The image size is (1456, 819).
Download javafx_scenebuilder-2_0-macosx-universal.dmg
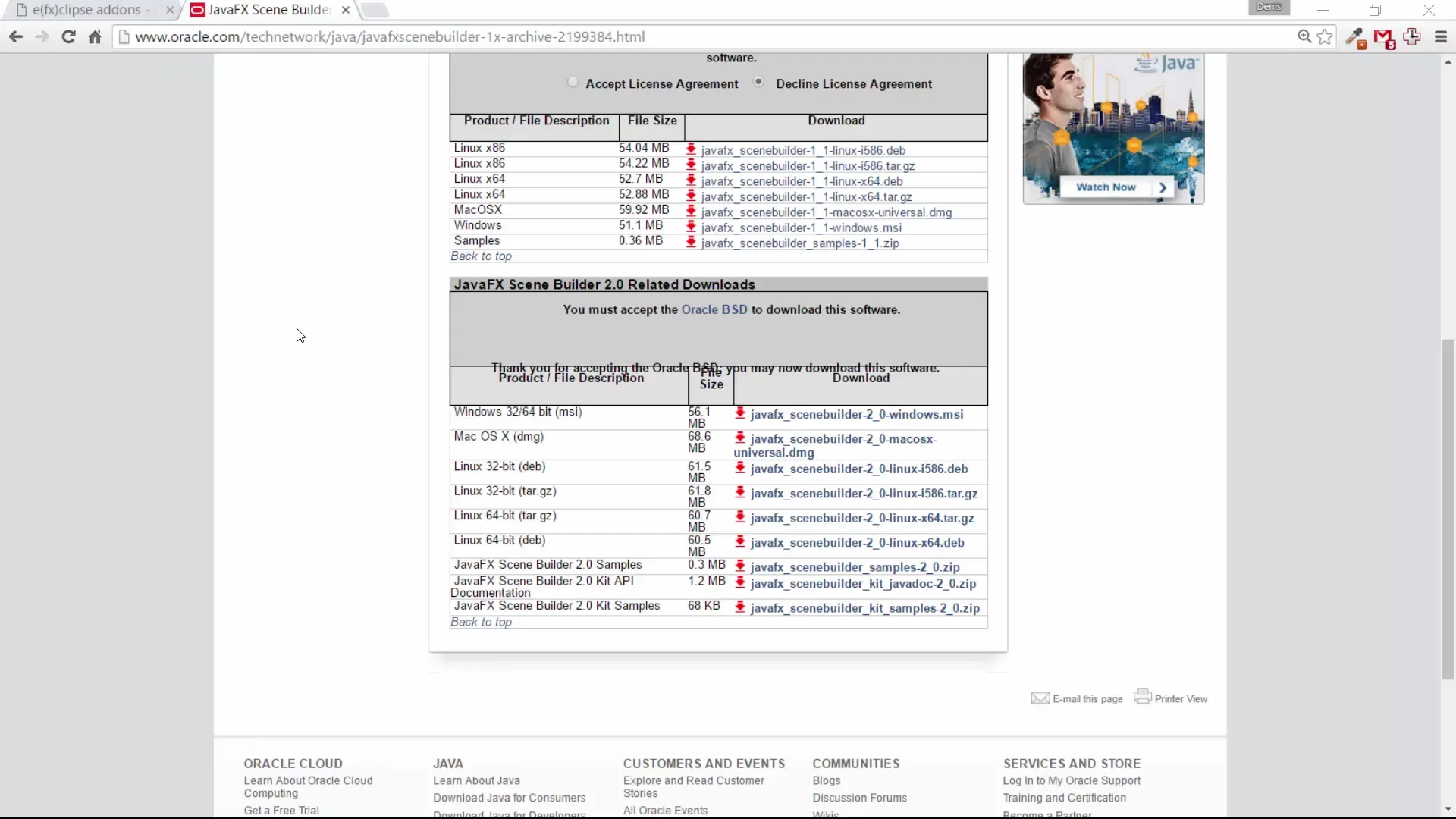click(x=835, y=446)
